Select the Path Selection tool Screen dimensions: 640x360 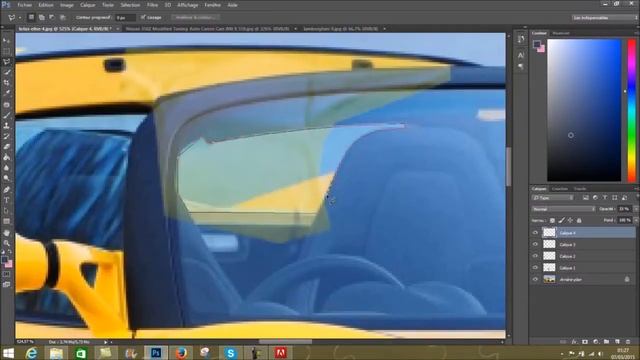[7, 211]
